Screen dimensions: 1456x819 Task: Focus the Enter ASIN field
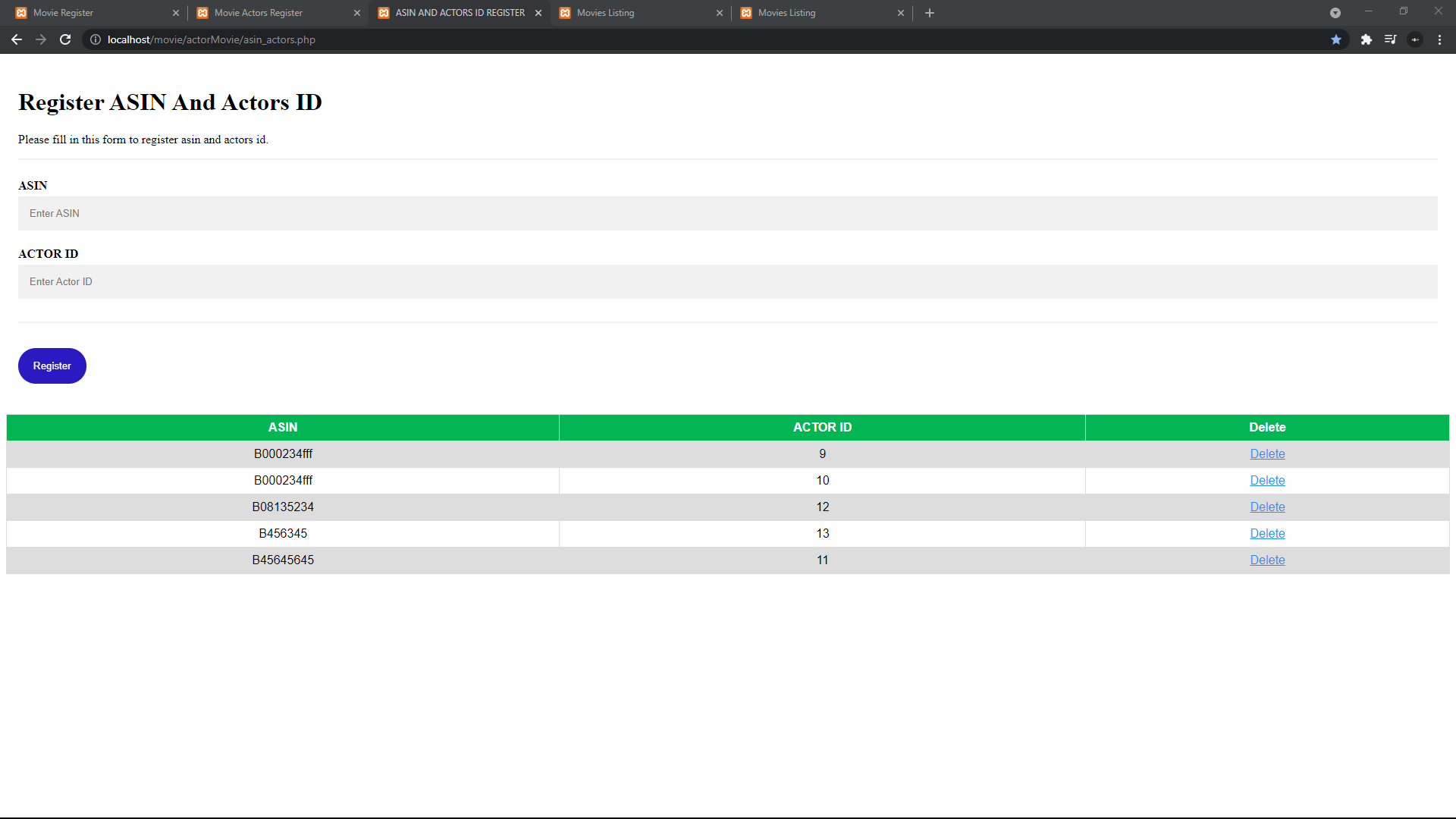tap(727, 213)
